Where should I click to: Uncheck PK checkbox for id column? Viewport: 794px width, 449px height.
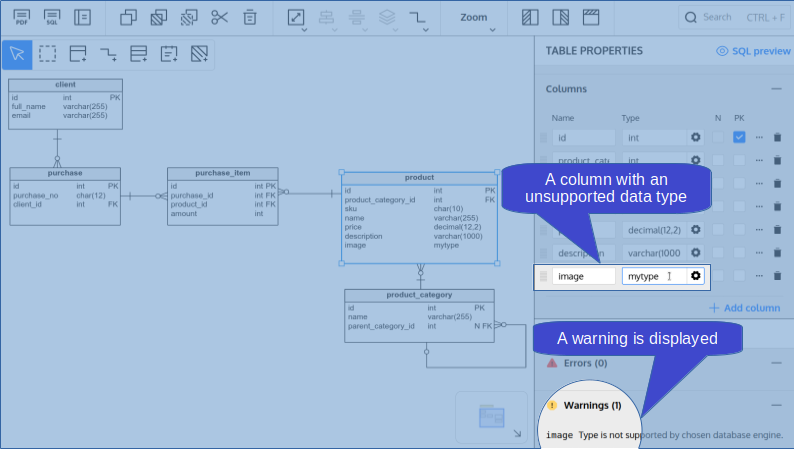click(x=739, y=137)
